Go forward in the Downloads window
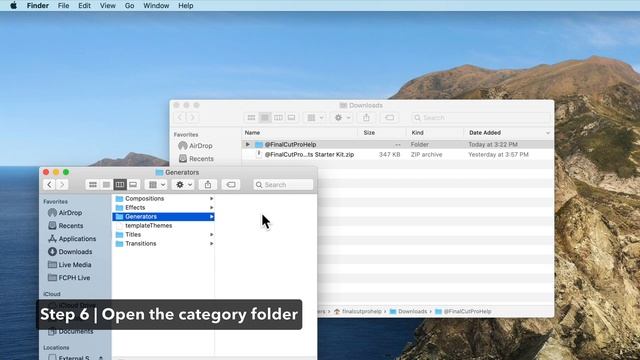This screenshot has height=360, width=640. coord(192,118)
